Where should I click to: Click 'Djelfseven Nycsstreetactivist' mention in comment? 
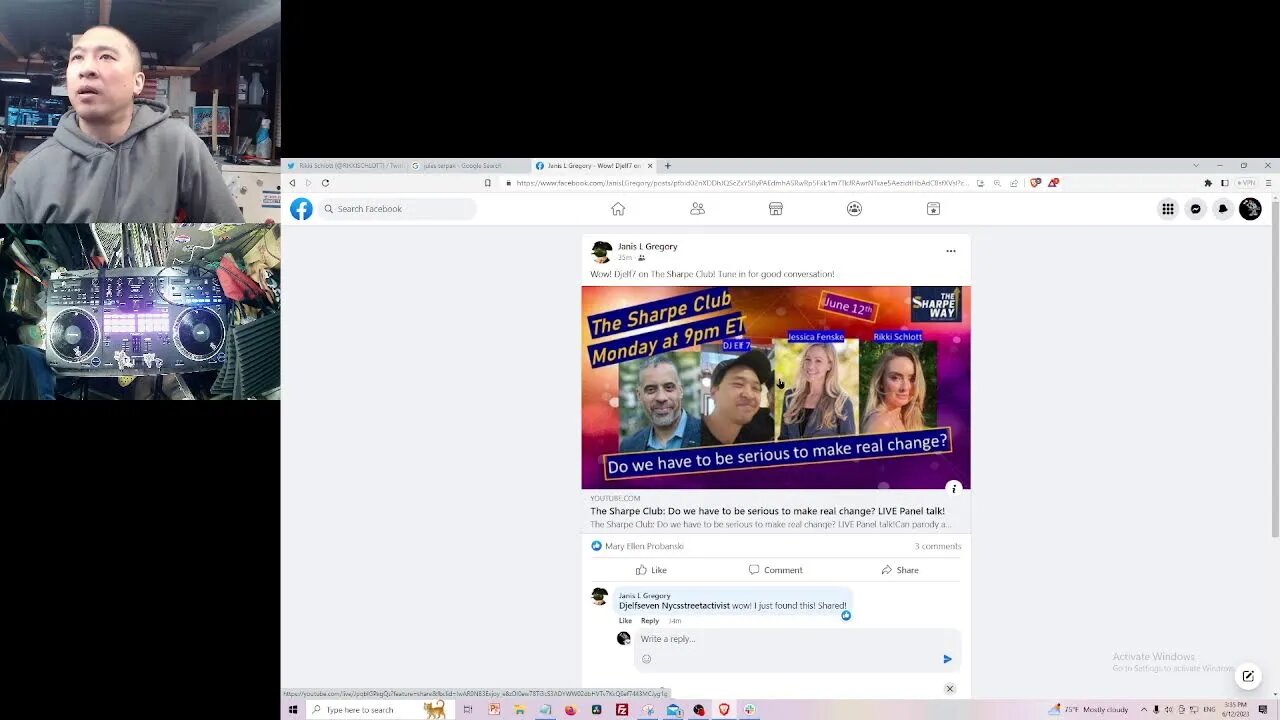[674, 606]
